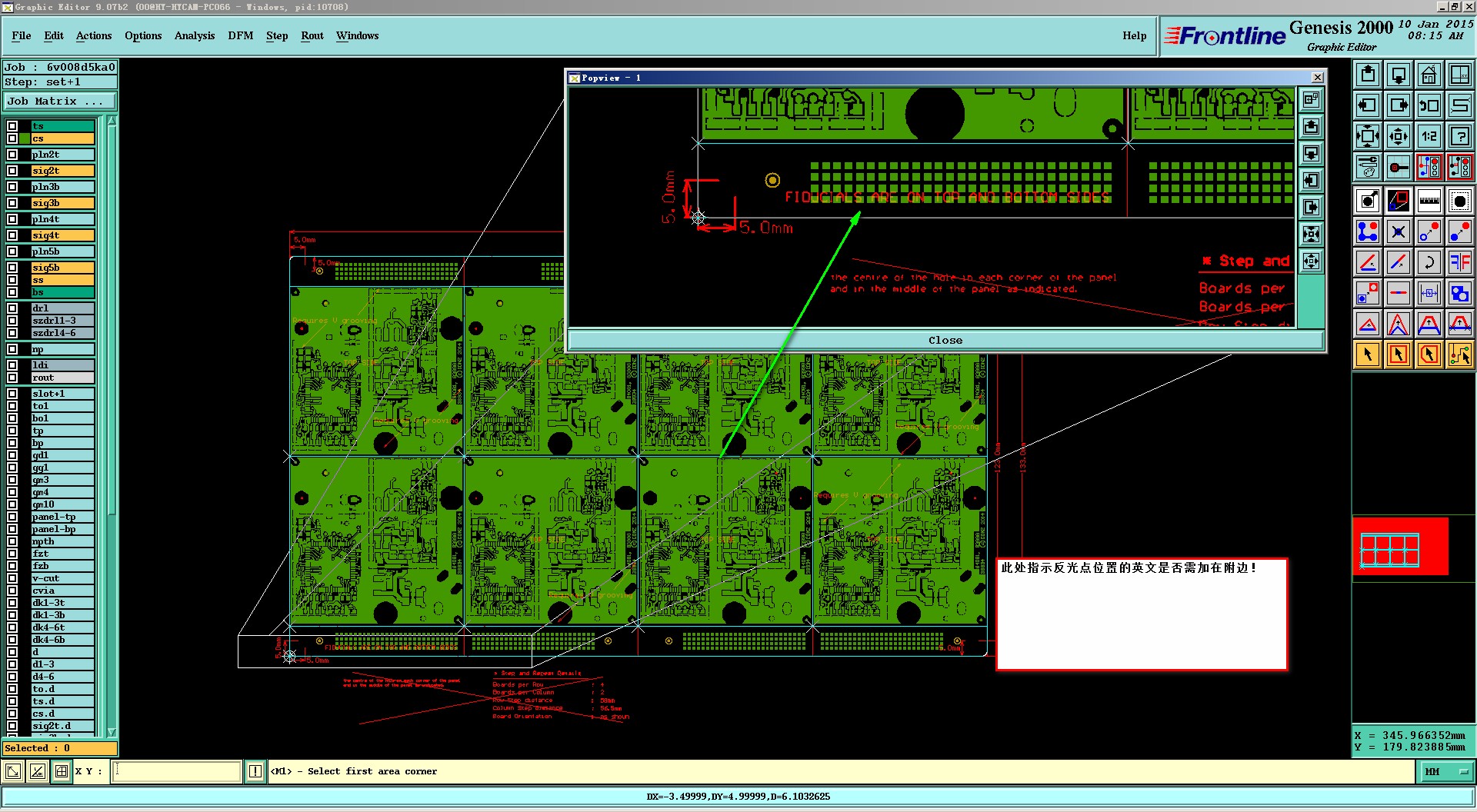Screen dimensions: 1477x812
Task: Click the layer list scroll-down arrow
Action: 112,732
